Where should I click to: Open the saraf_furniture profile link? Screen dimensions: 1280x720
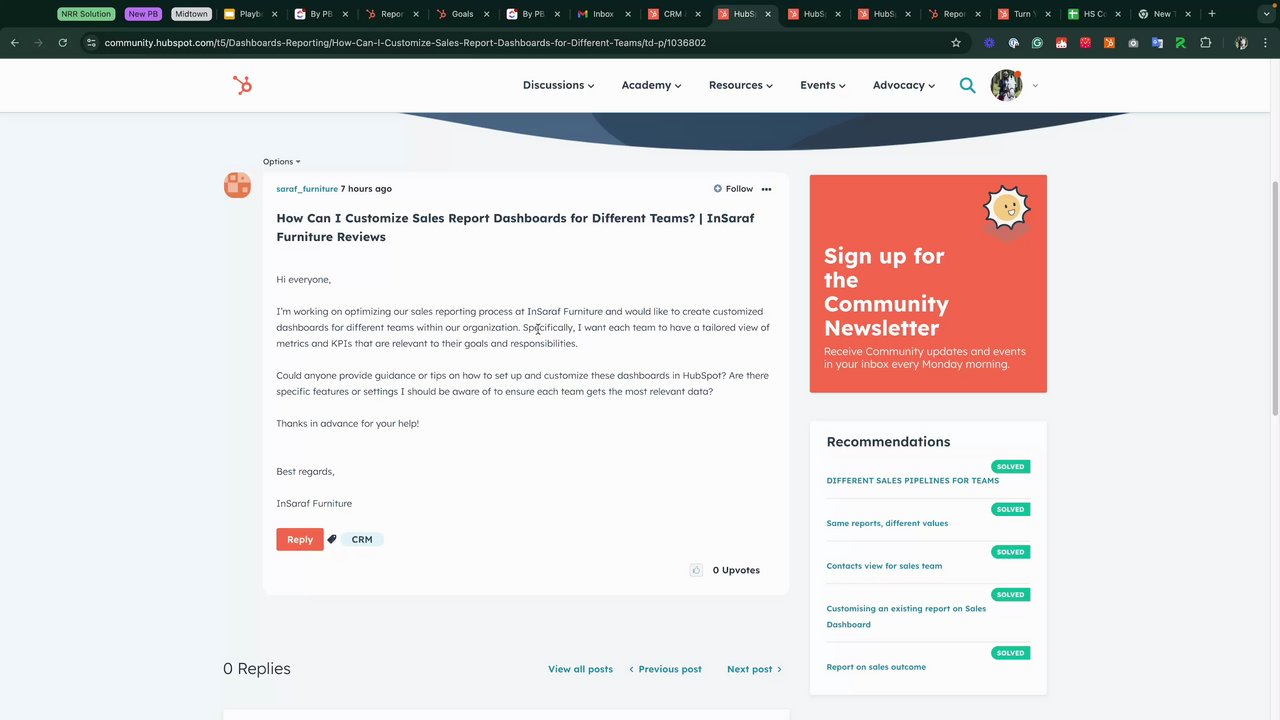click(x=307, y=189)
